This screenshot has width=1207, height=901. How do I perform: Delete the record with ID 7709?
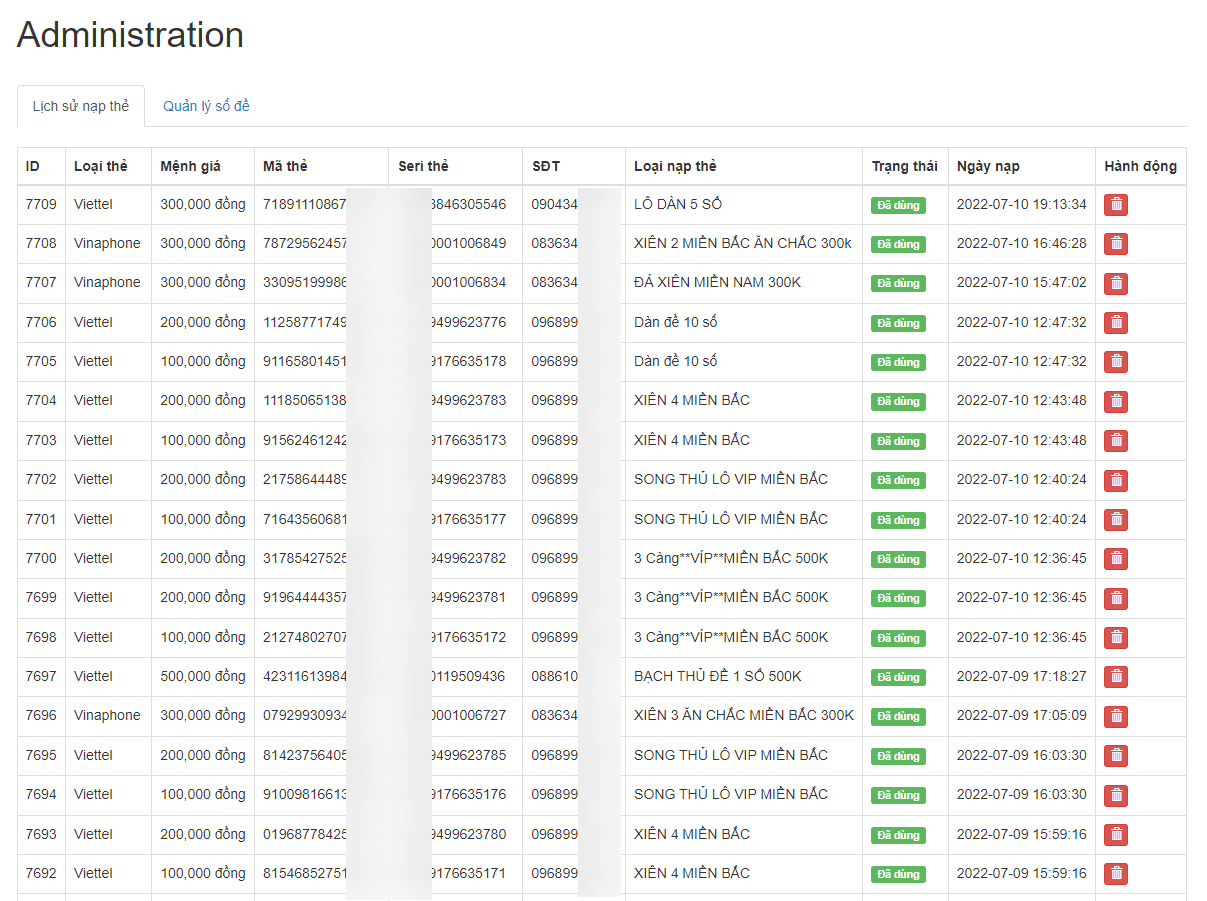pyautogui.click(x=1116, y=205)
